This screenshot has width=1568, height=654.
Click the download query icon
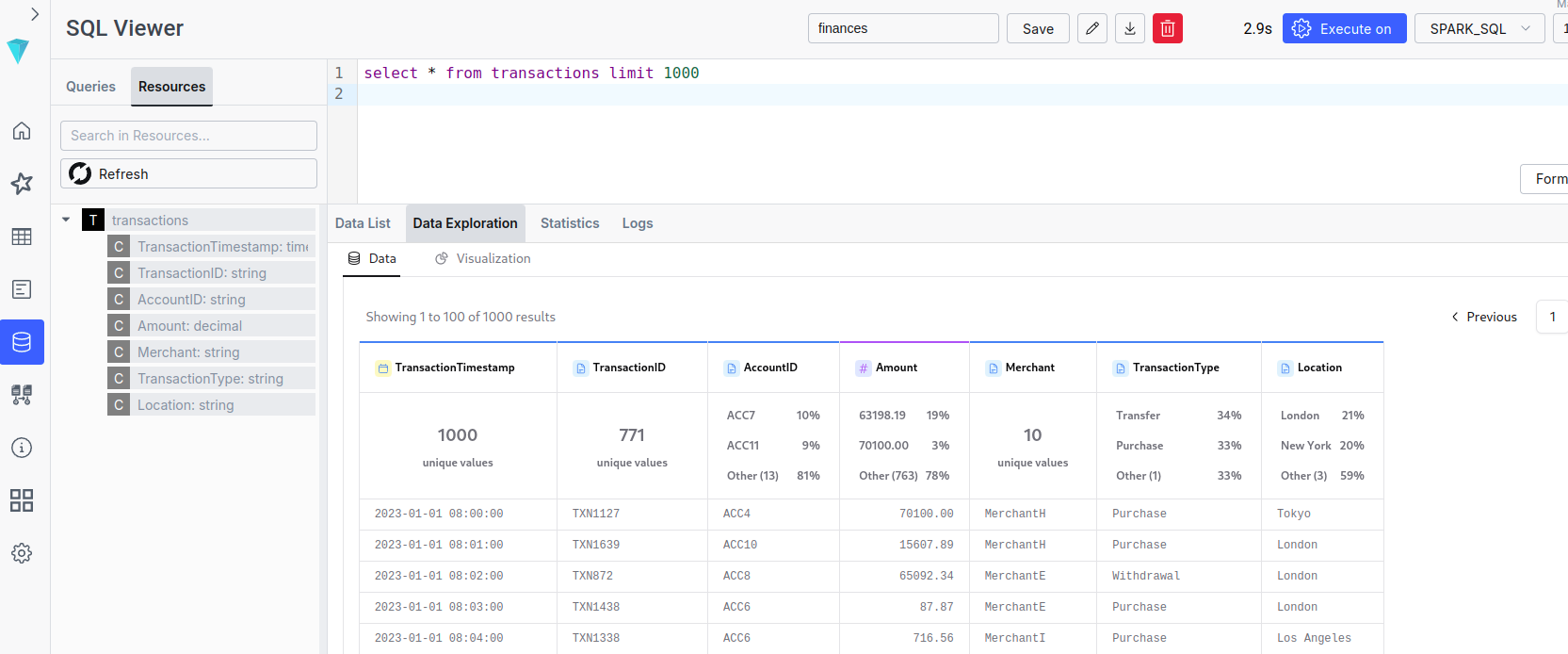pos(1129,29)
